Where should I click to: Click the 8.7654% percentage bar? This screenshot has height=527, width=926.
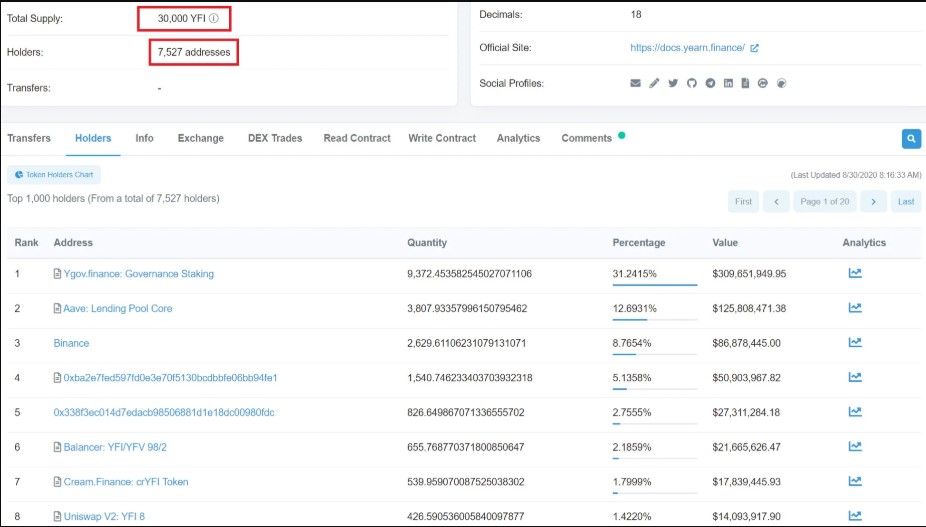pos(654,354)
